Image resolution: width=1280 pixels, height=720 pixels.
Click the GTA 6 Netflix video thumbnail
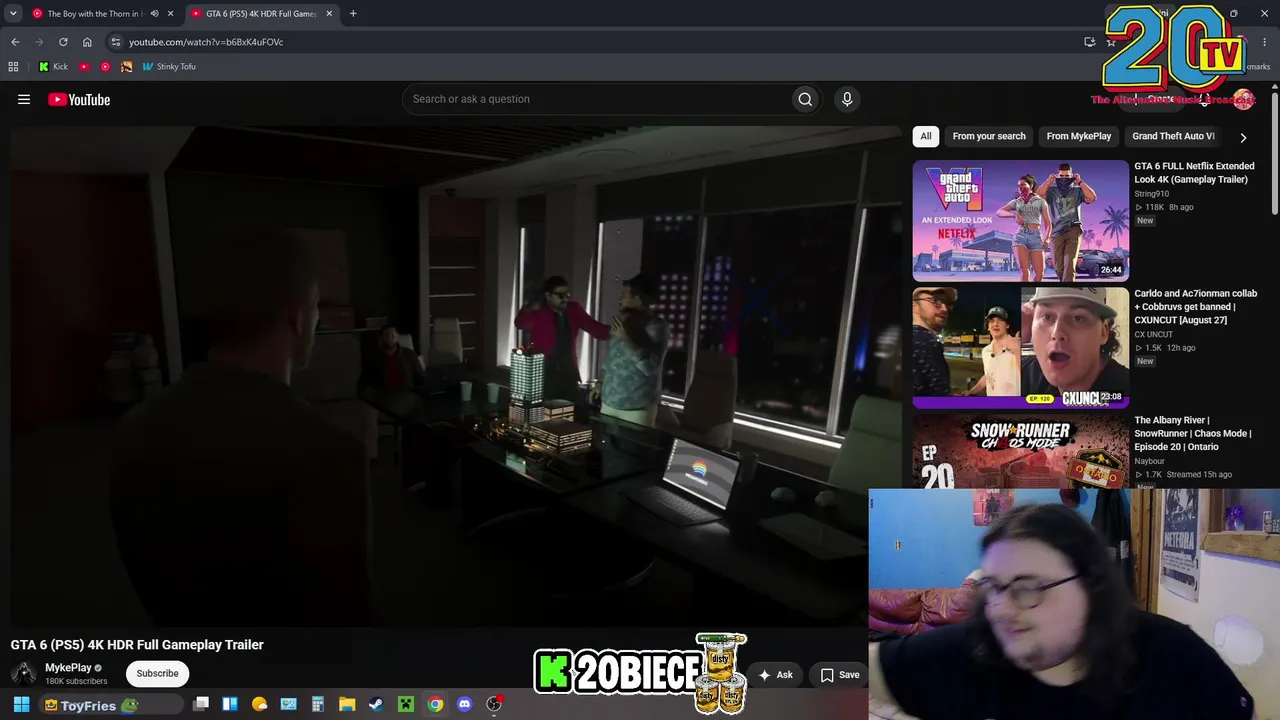1020,221
